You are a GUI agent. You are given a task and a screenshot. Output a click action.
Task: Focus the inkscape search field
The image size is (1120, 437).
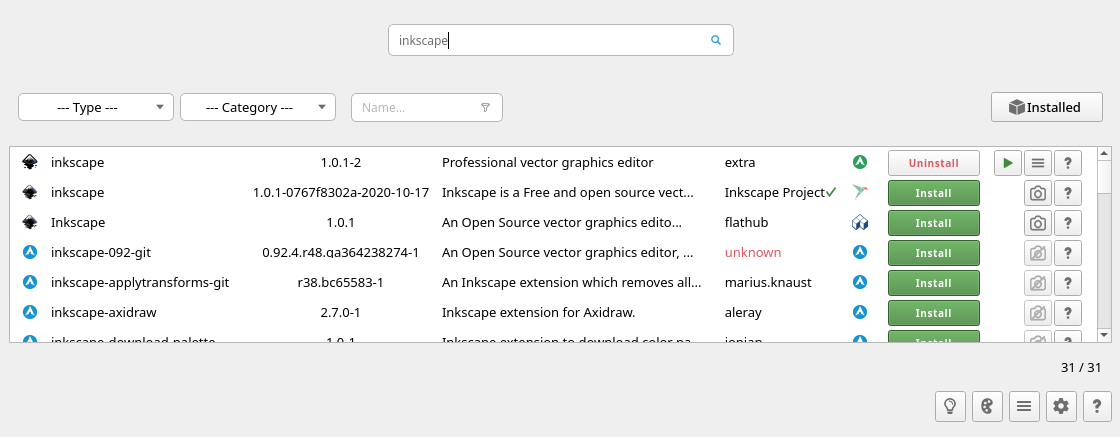click(x=561, y=40)
